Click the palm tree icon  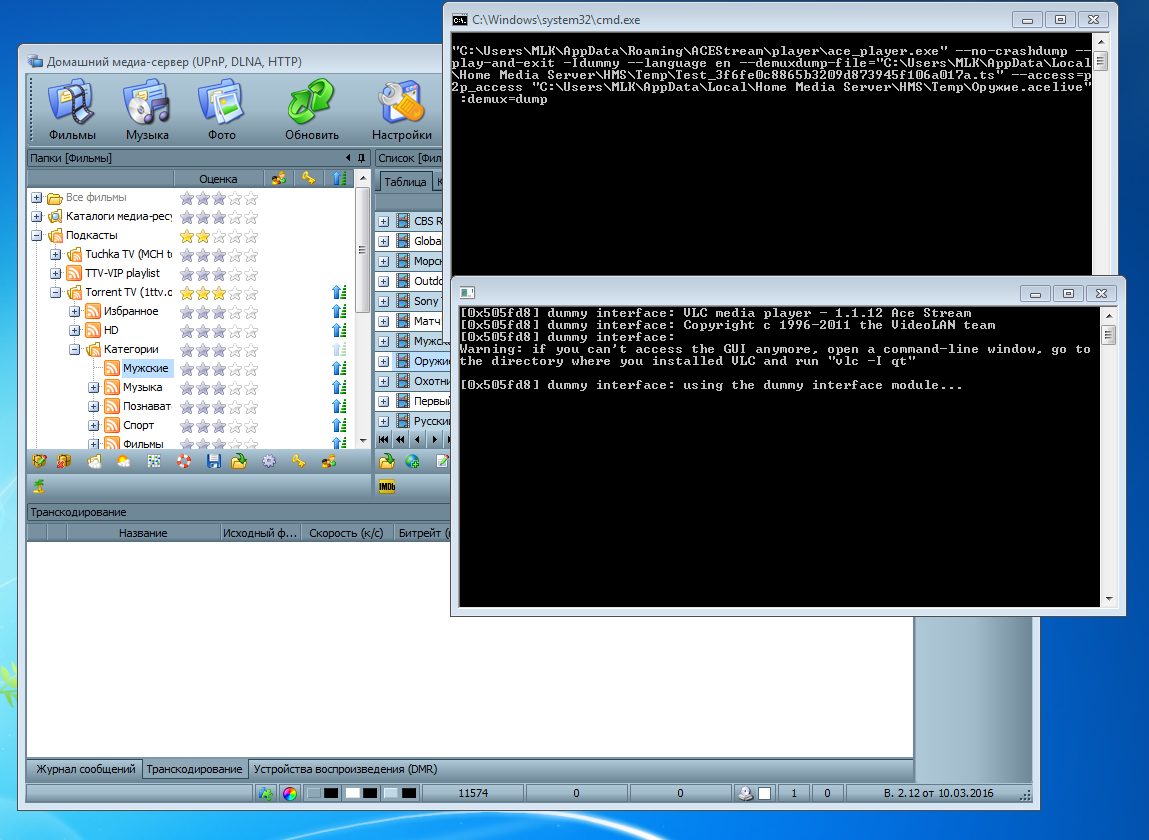39,487
